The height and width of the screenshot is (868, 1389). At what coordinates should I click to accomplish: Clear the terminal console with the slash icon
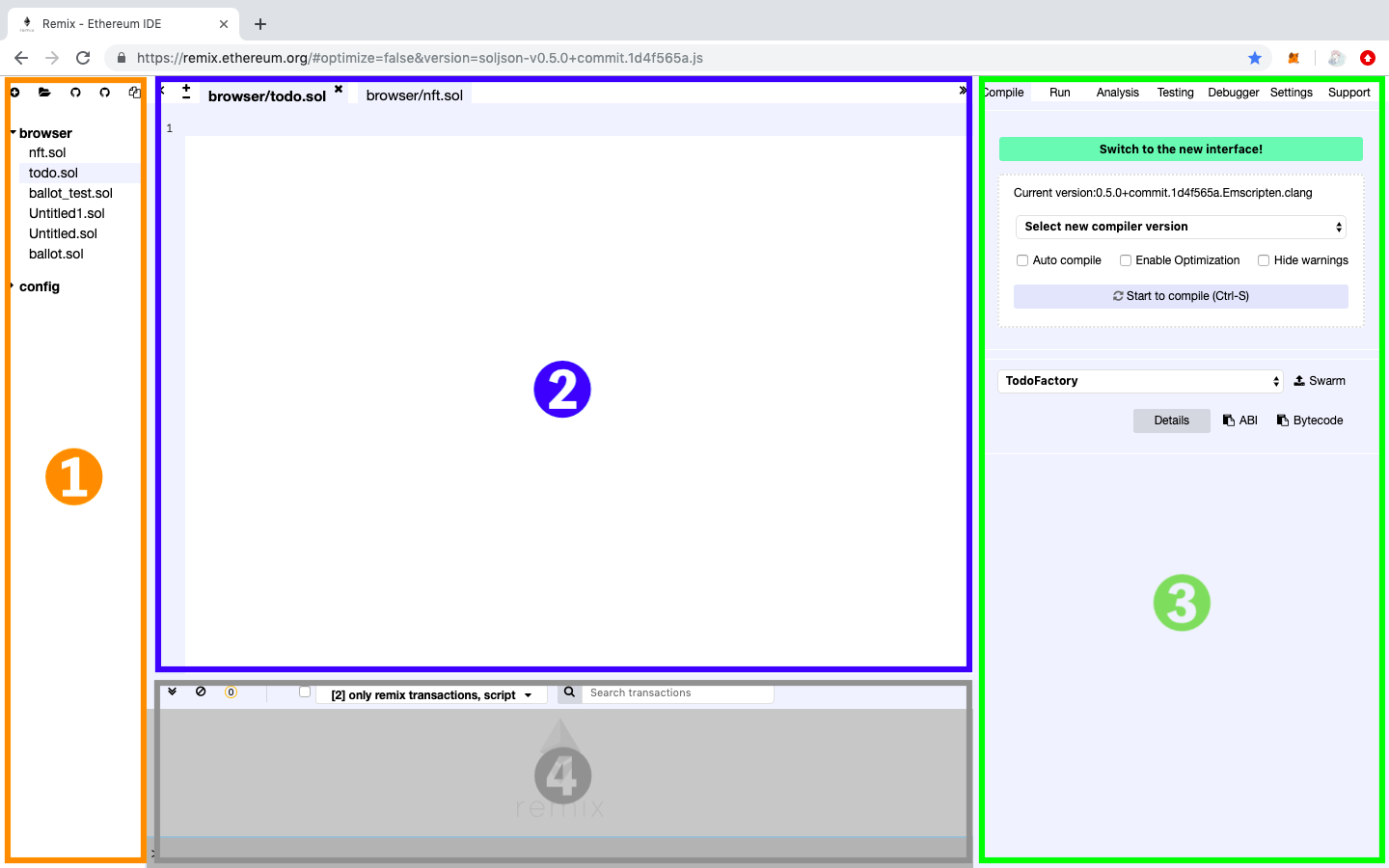click(202, 692)
